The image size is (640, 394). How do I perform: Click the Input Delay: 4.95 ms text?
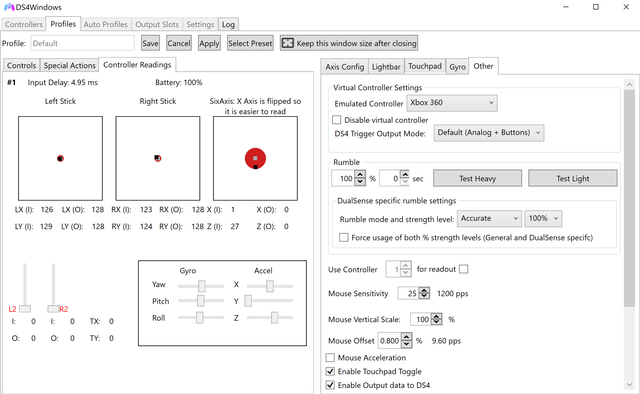click(62, 82)
